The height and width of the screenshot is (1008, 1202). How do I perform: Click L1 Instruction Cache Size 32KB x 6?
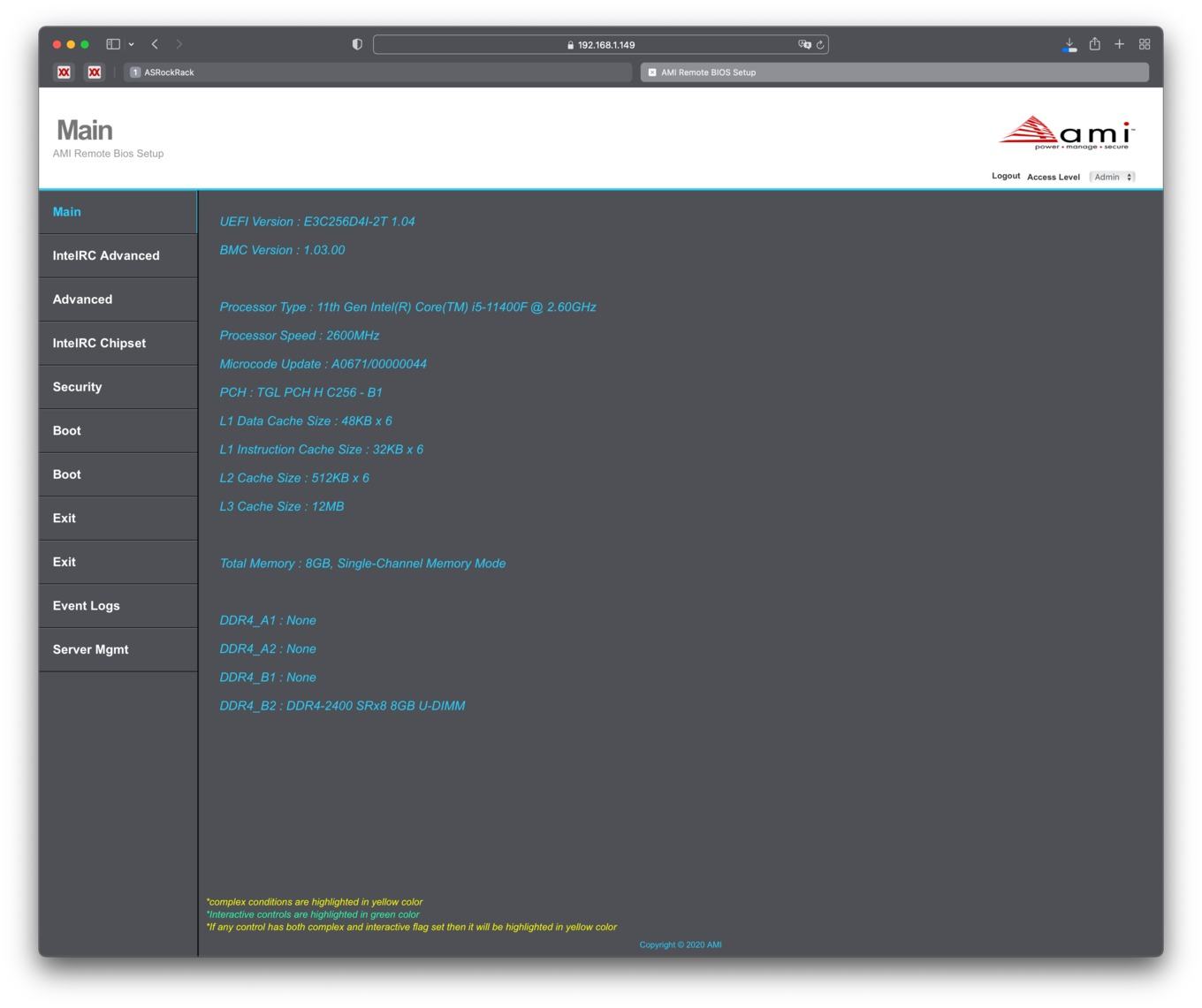coord(321,450)
